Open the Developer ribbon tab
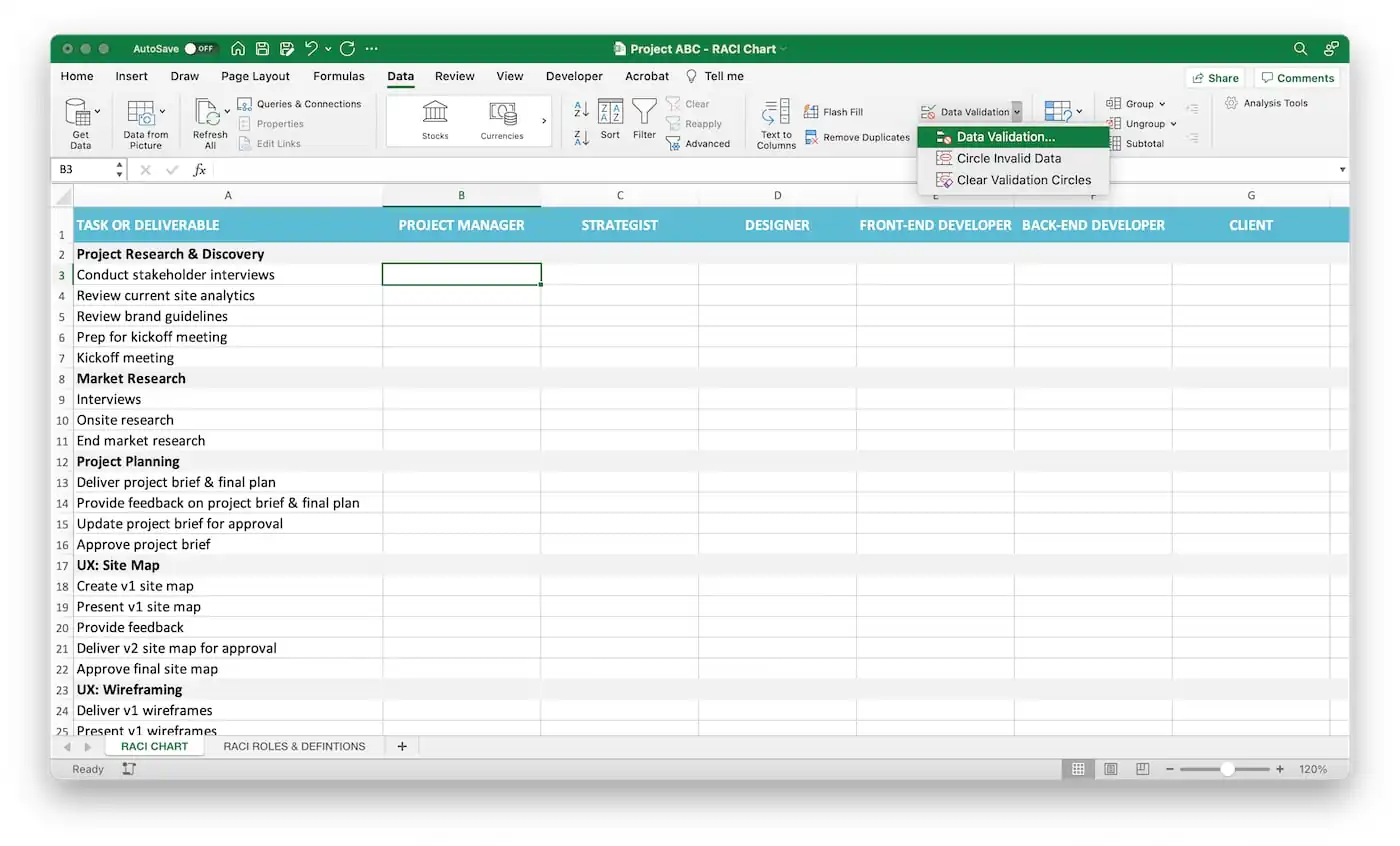 click(574, 76)
